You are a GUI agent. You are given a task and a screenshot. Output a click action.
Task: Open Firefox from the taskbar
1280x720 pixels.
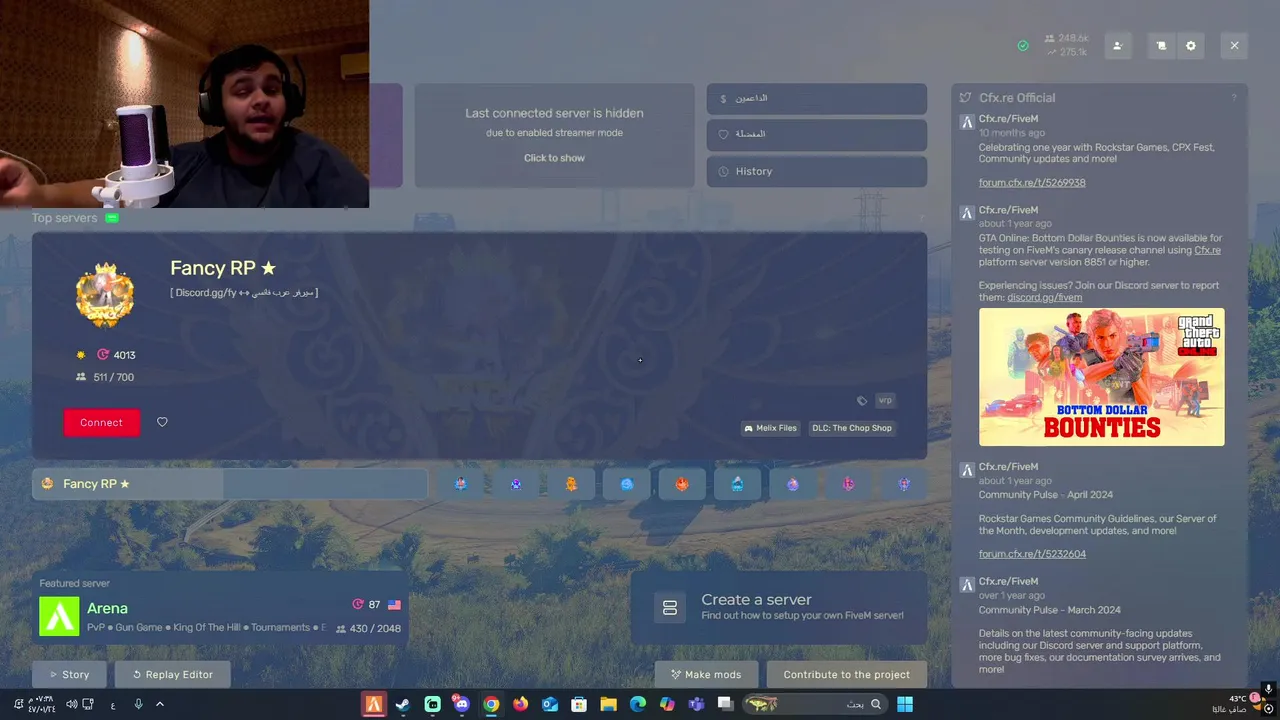click(x=520, y=704)
